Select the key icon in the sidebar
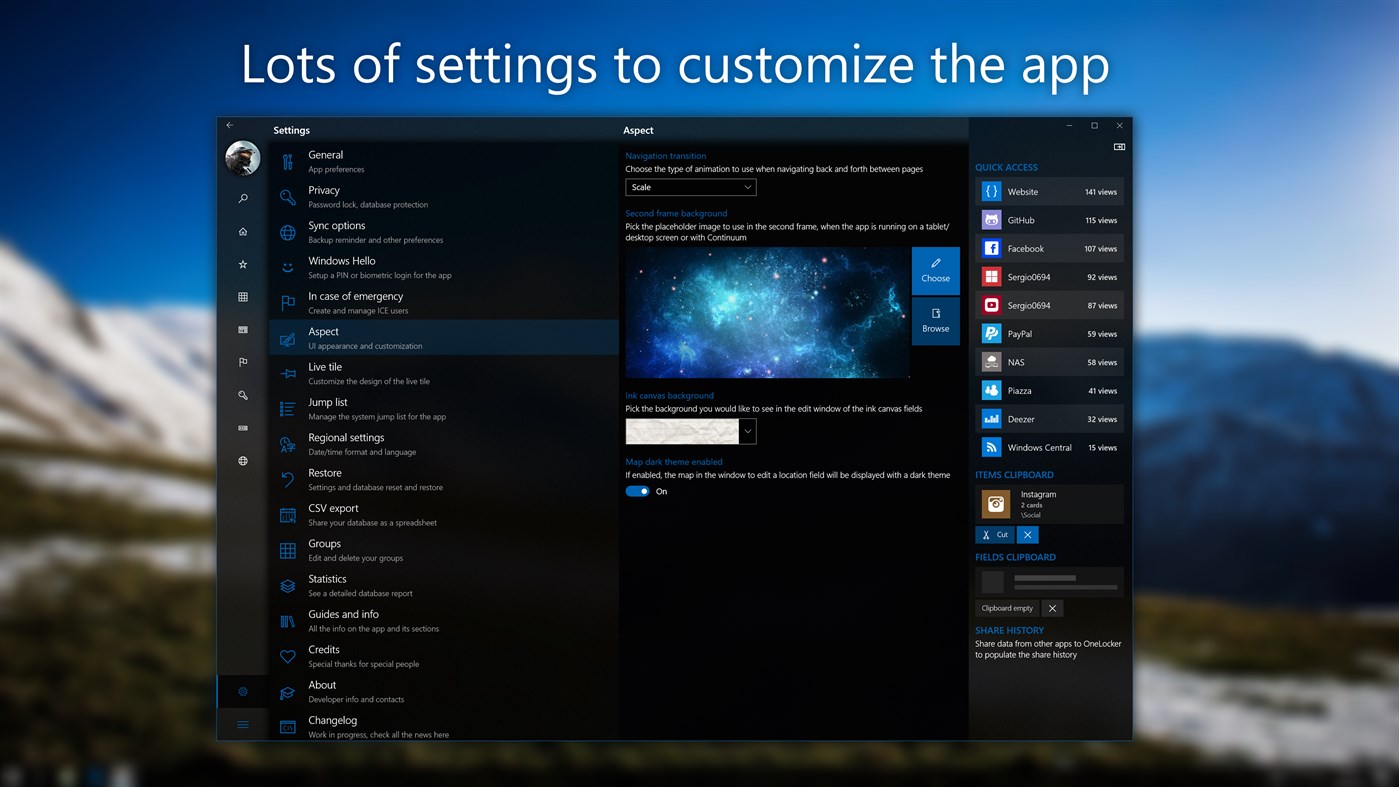The width and height of the screenshot is (1399, 787). 242,395
